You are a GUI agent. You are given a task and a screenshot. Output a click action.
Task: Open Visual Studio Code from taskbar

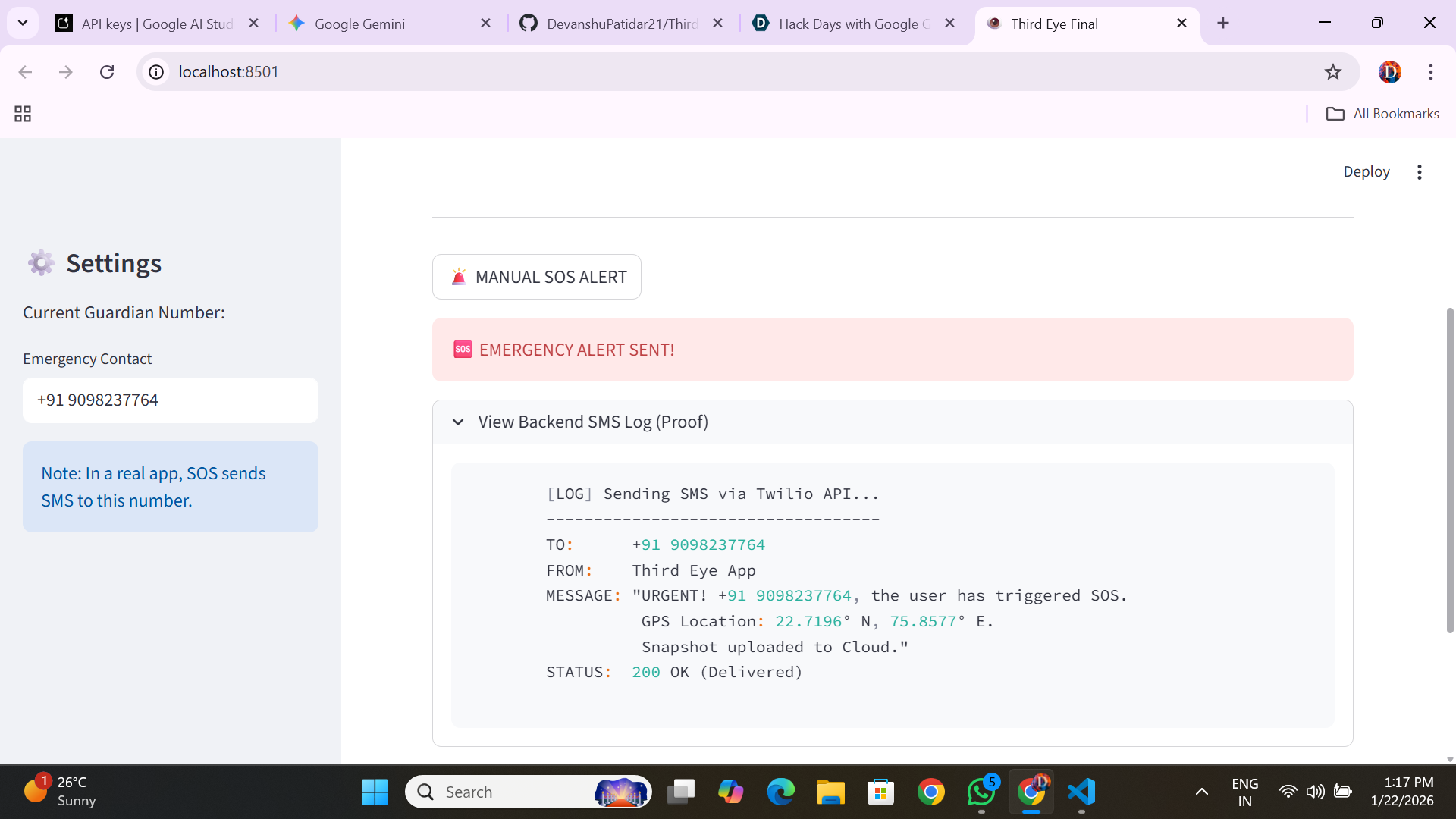[x=1081, y=792]
